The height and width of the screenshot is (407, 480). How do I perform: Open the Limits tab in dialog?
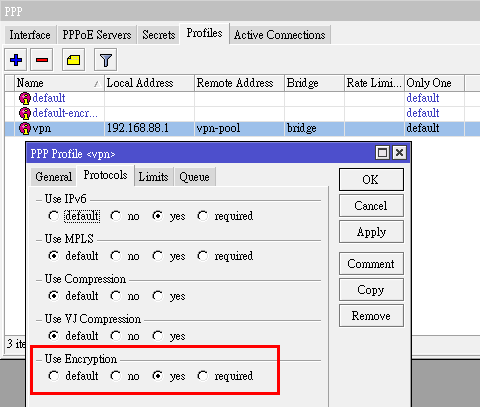[153, 177]
